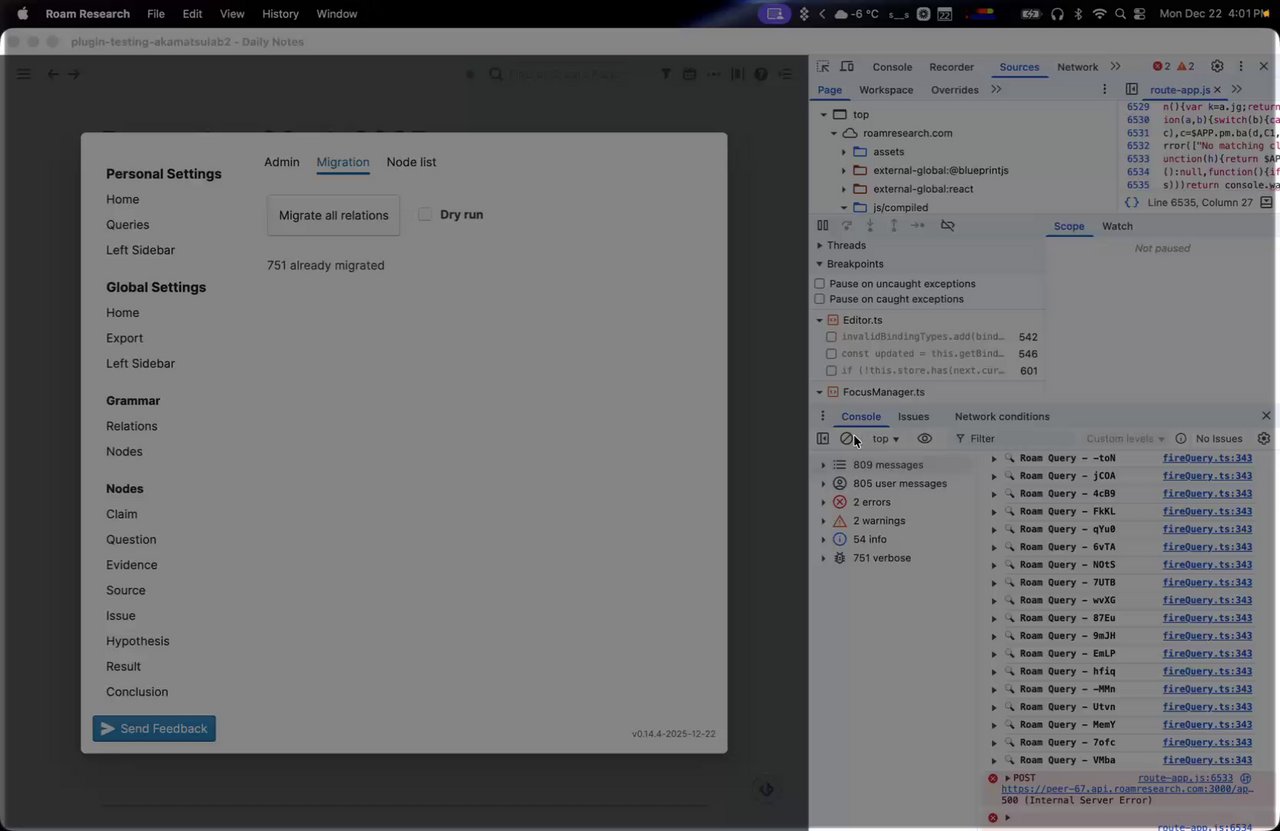The height and width of the screenshot is (831, 1280).
Task: Open the top context dropdown in console
Action: [x=886, y=439]
